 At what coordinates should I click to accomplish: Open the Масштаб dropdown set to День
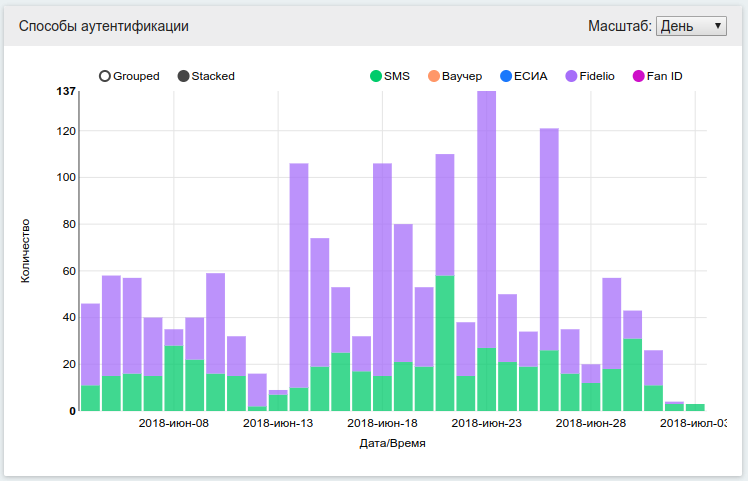click(691, 26)
